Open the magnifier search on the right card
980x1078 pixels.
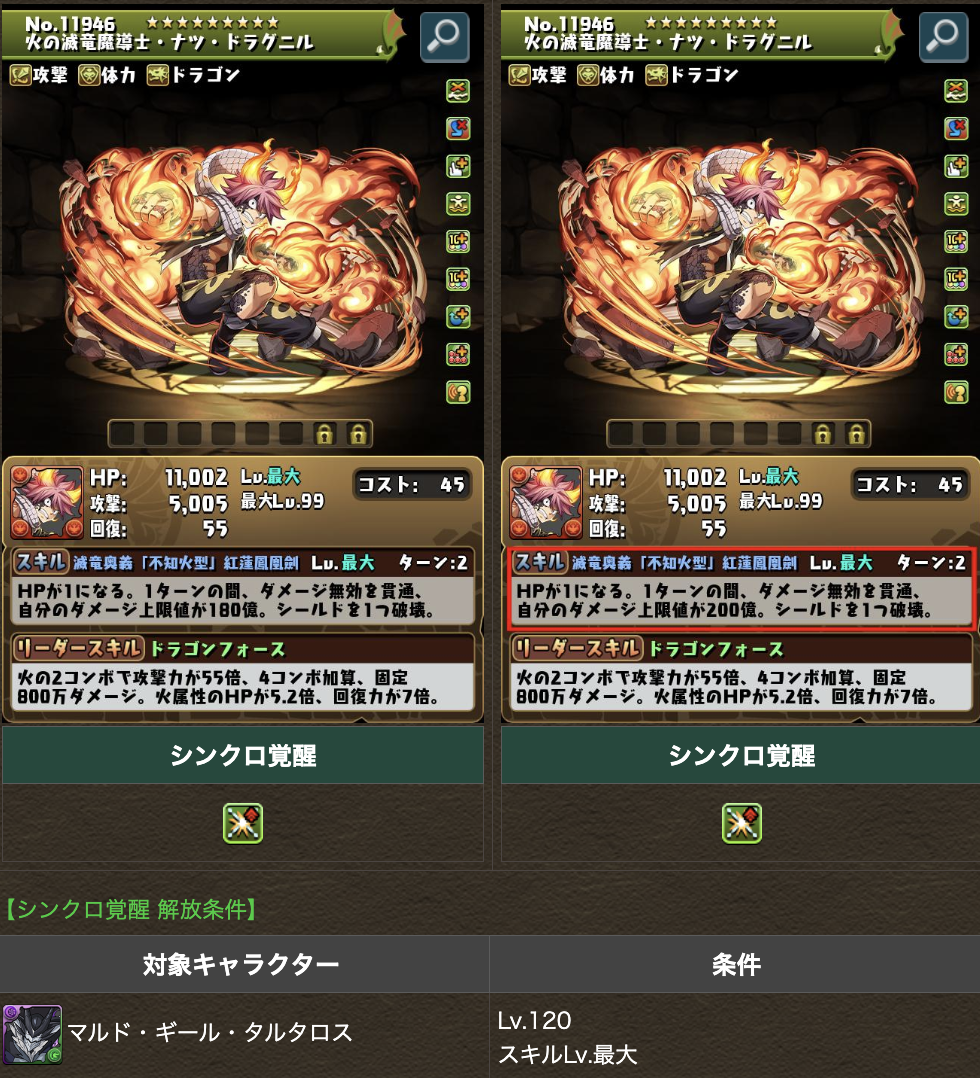[943, 37]
